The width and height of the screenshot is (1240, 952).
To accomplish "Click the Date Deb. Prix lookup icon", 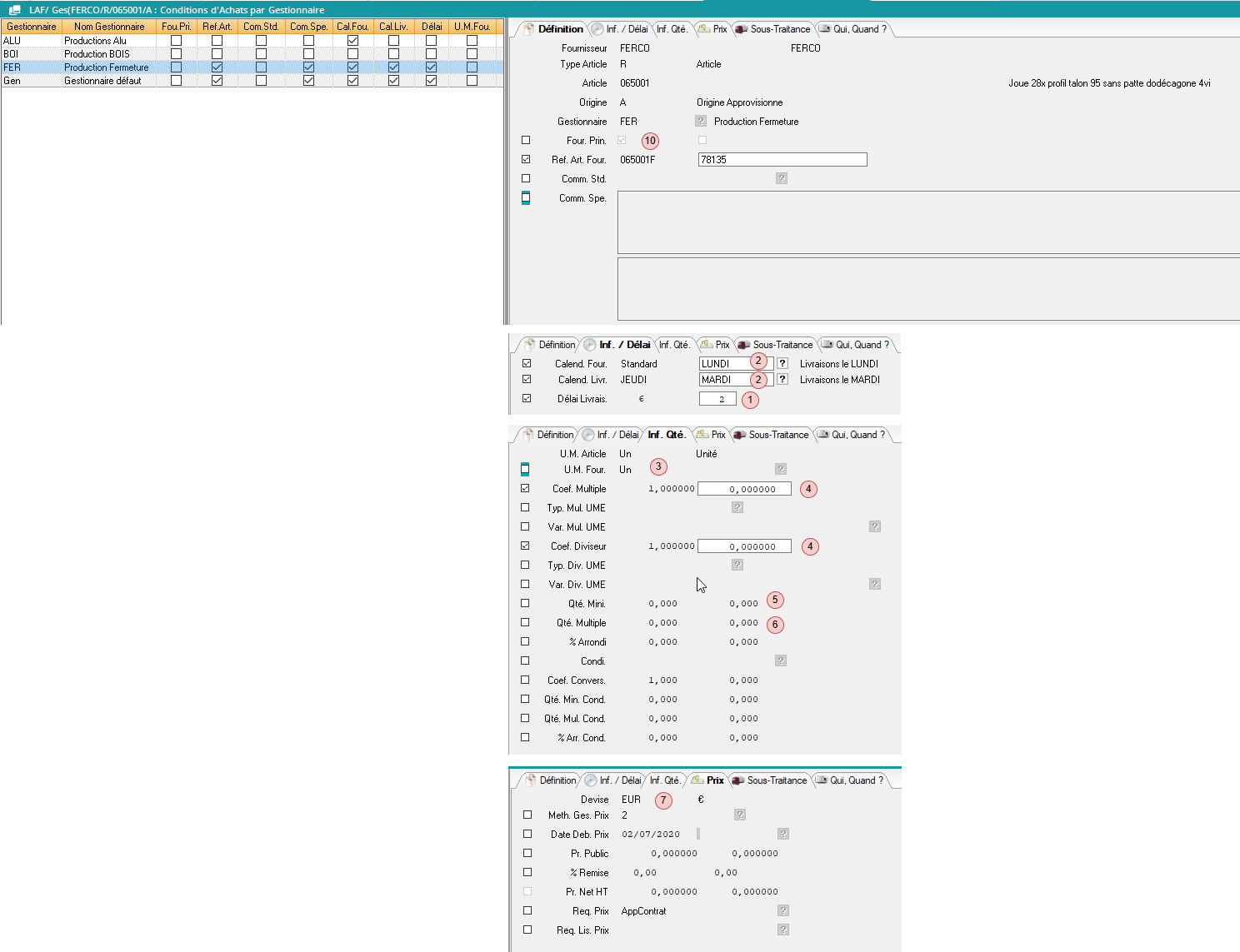I will pos(783,834).
